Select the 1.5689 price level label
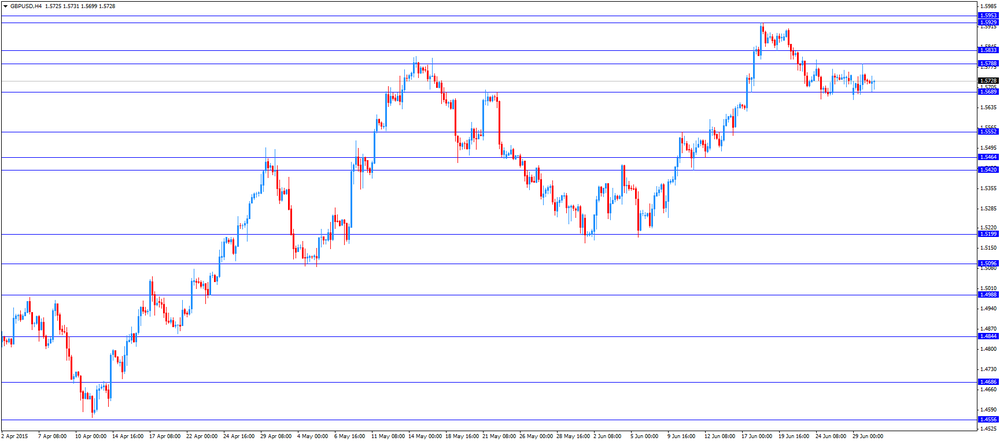1000x441 pixels. click(x=987, y=92)
